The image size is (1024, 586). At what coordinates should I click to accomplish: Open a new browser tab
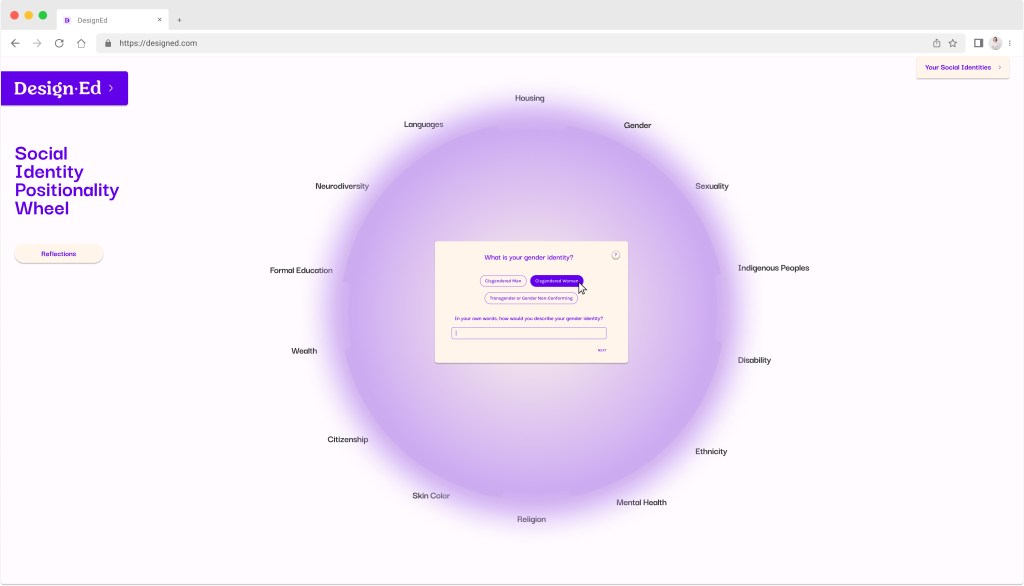point(179,19)
